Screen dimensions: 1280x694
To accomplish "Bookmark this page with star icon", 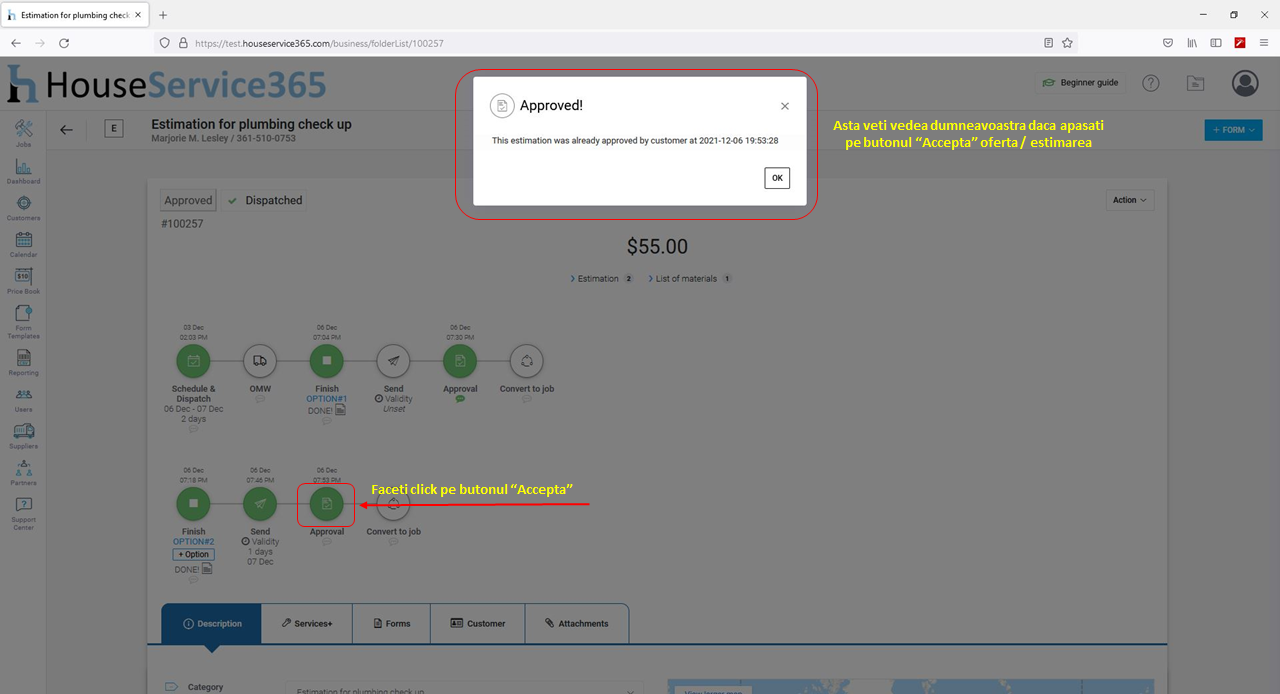I will click(1067, 43).
